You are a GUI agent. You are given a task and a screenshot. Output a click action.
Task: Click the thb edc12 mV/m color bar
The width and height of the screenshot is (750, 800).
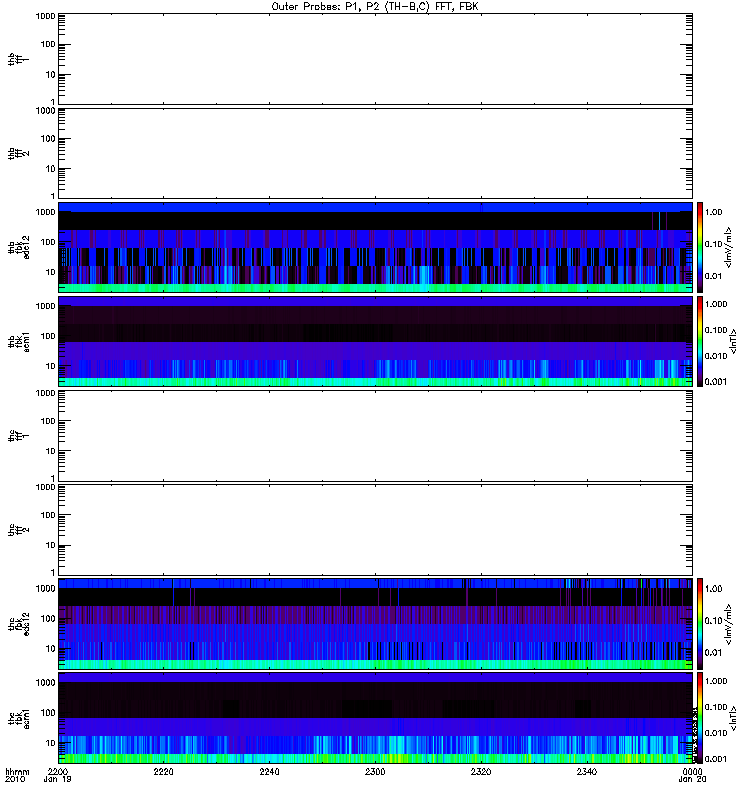coord(700,247)
